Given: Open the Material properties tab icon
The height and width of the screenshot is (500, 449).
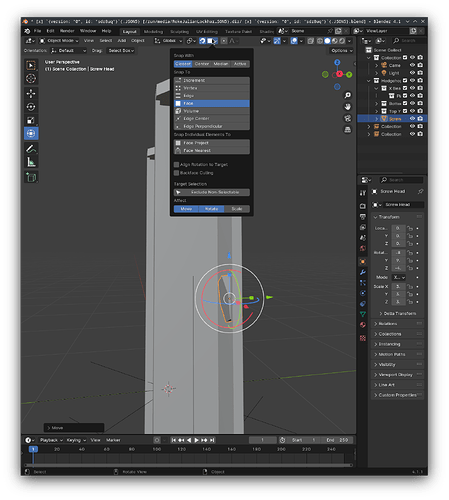Looking at the screenshot, I should [x=363, y=325].
